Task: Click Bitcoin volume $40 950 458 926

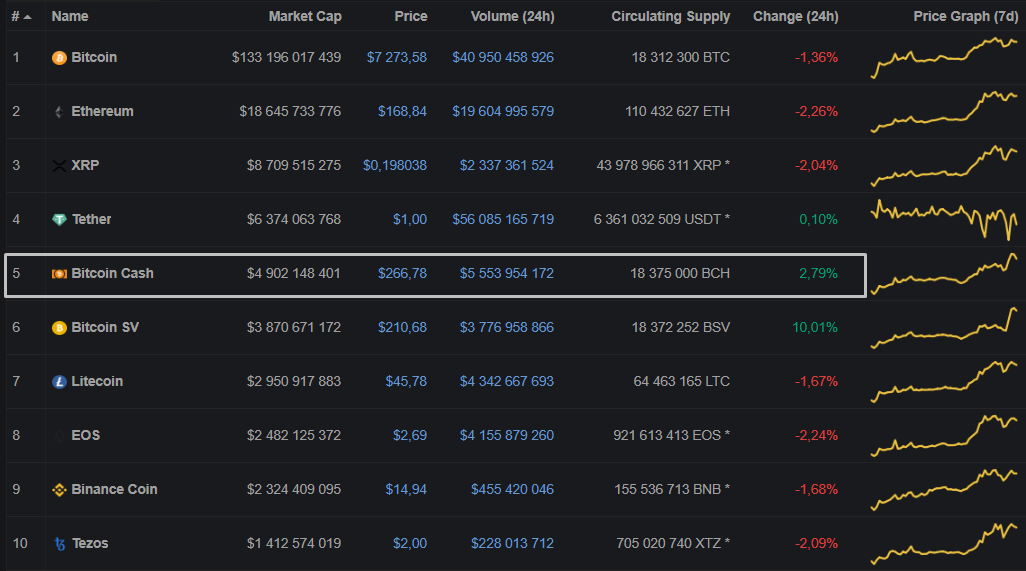Action: coord(503,58)
